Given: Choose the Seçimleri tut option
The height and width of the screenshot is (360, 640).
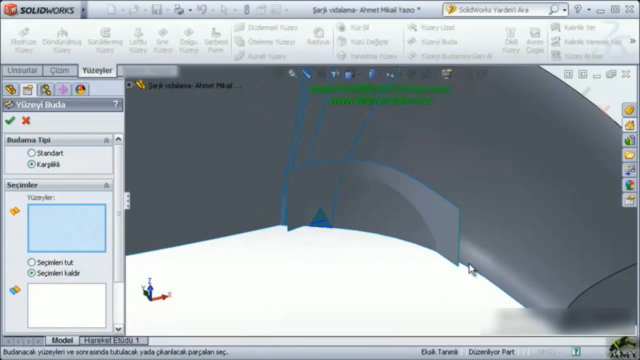Looking at the screenshot, I should [x=31, y=262].
